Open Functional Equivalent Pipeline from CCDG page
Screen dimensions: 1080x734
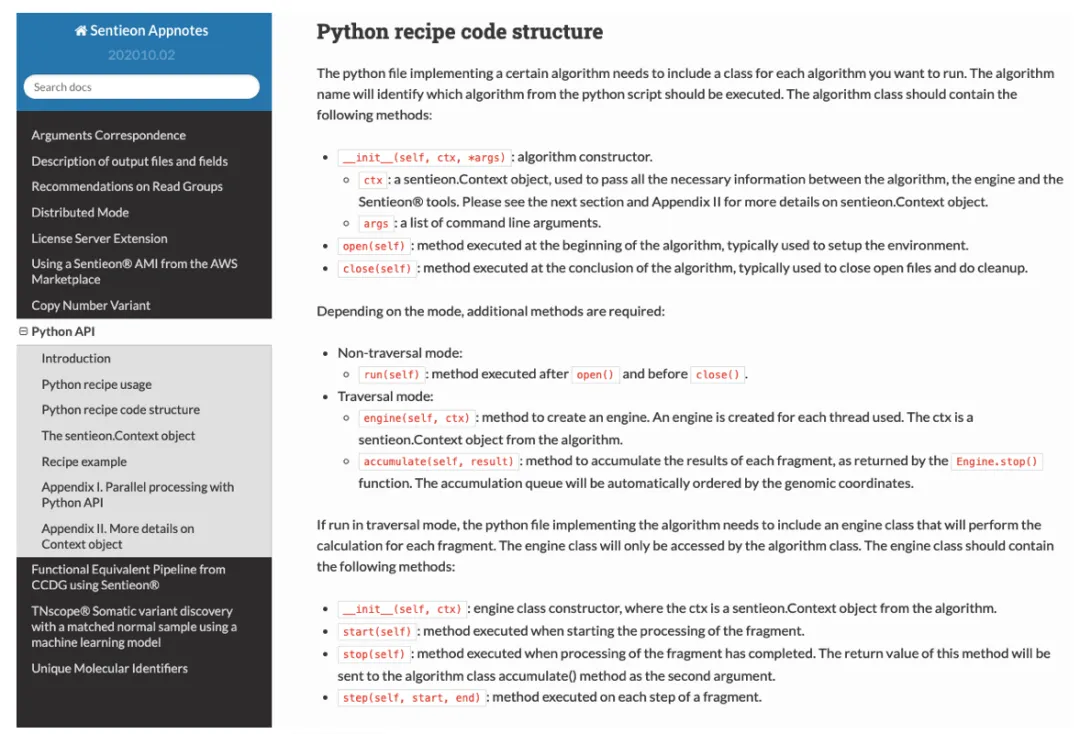coord(128,577)
